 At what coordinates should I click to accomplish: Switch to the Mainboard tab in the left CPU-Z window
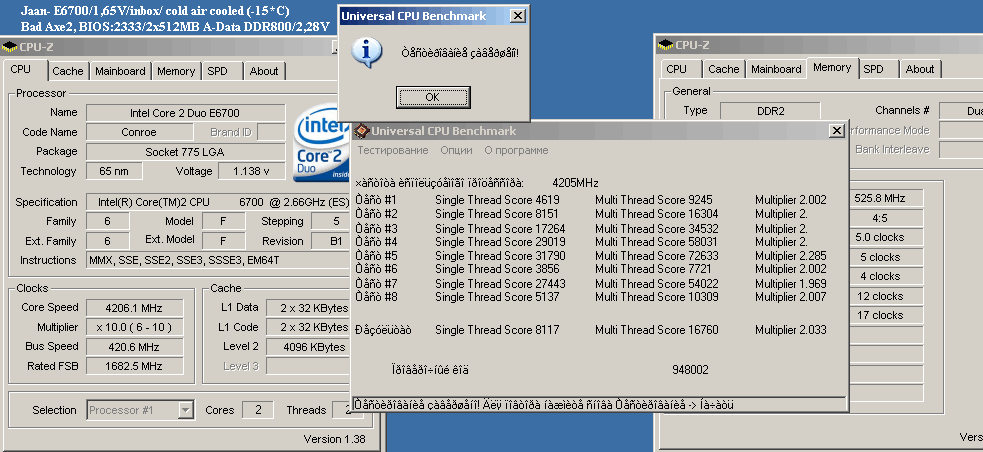tap(120, 71)
